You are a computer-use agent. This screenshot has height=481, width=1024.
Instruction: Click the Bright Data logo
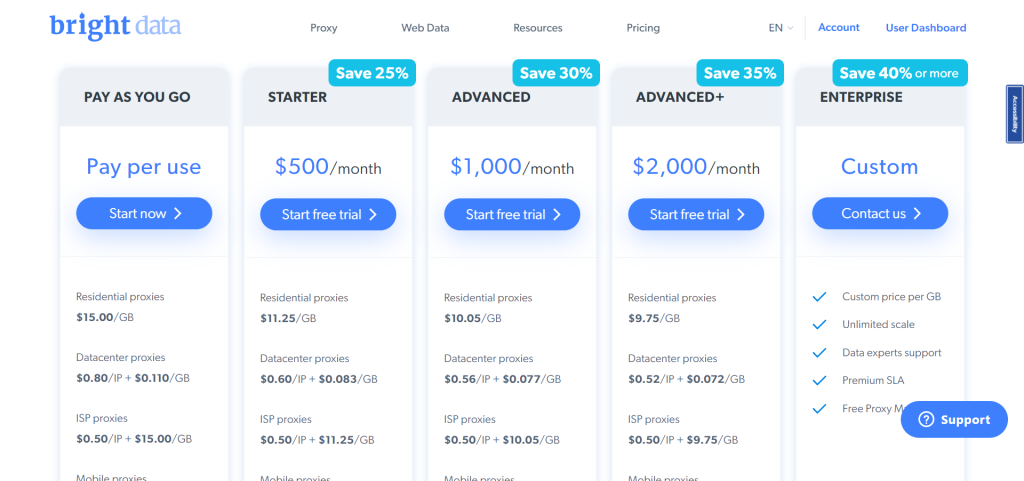click(115, 27)
